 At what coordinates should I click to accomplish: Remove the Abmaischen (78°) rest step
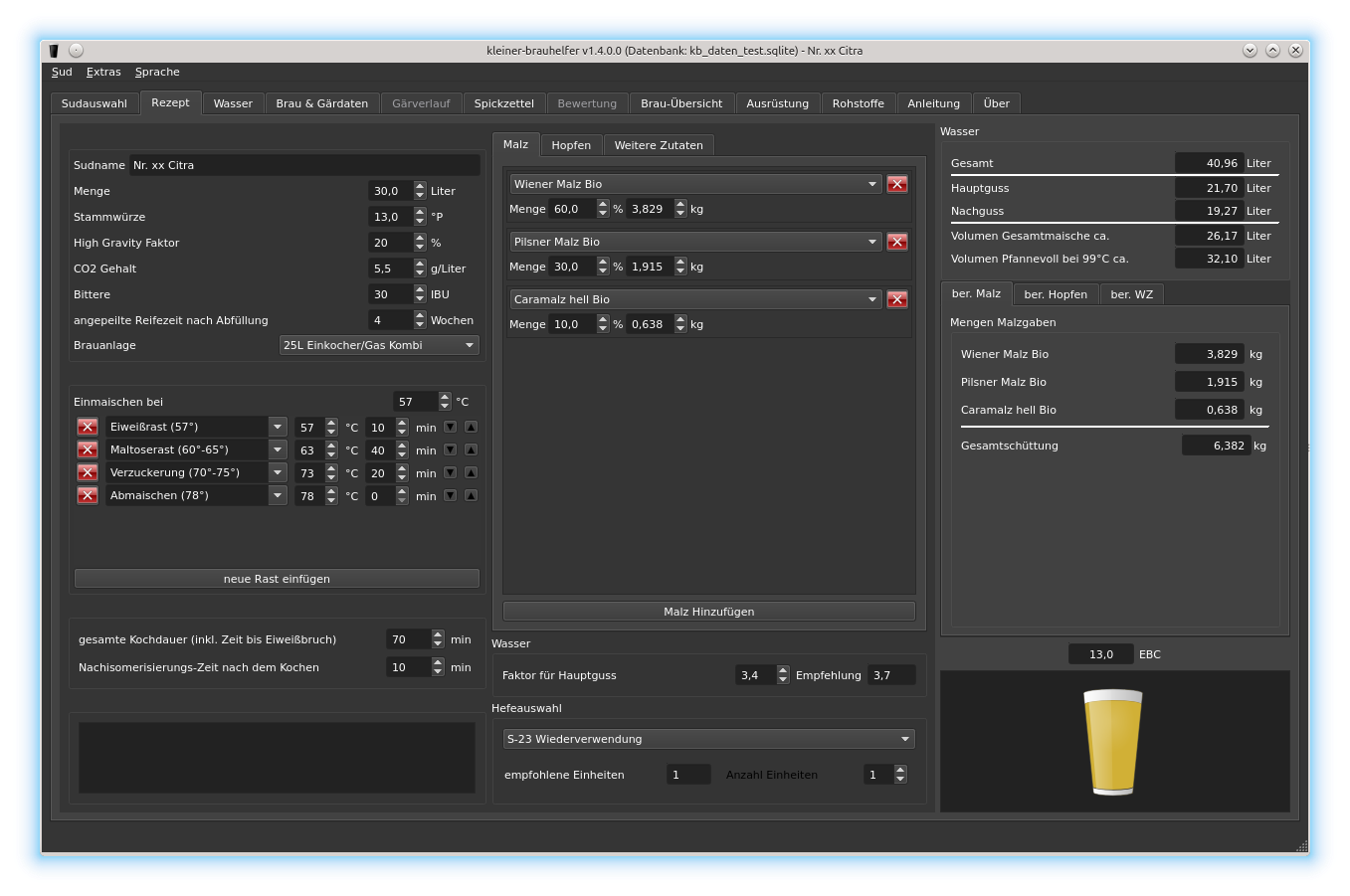pyautogui.click(x=88, y=495)
